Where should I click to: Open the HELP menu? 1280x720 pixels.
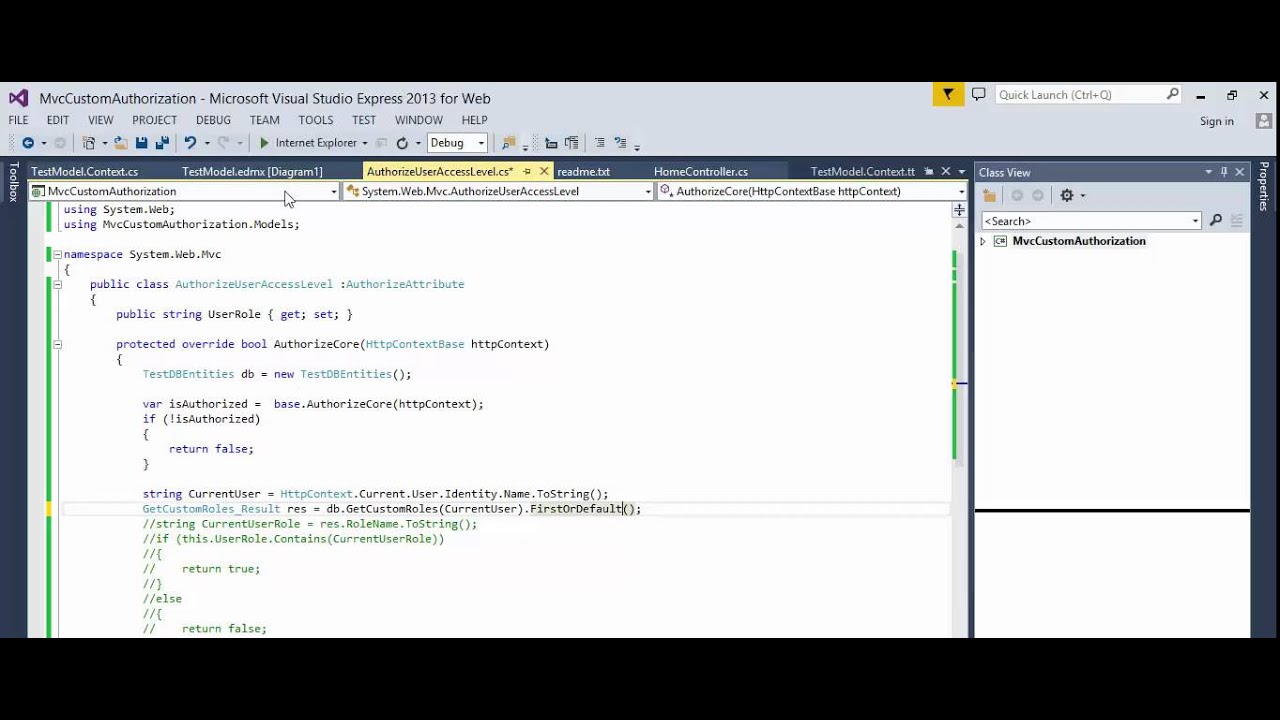(474, 120)
